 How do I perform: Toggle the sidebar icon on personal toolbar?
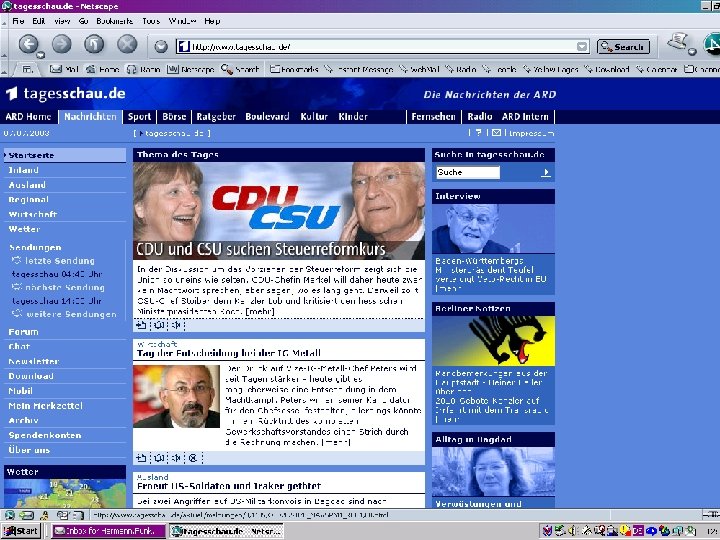[x=28, y=69]
